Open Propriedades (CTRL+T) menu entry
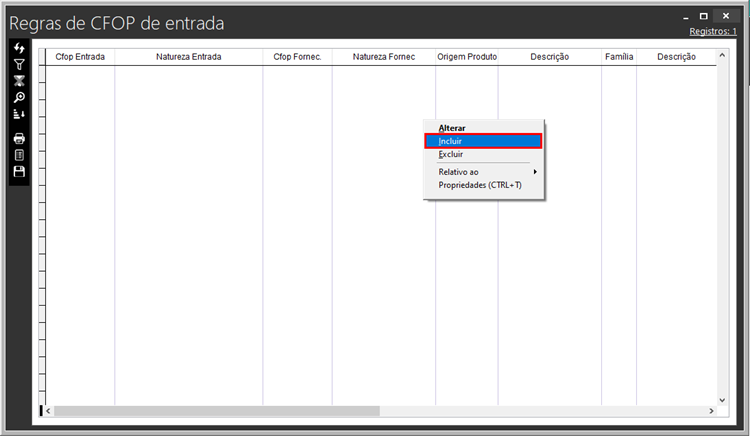Screen dimensions: 750x436 [x=484, y=185]
